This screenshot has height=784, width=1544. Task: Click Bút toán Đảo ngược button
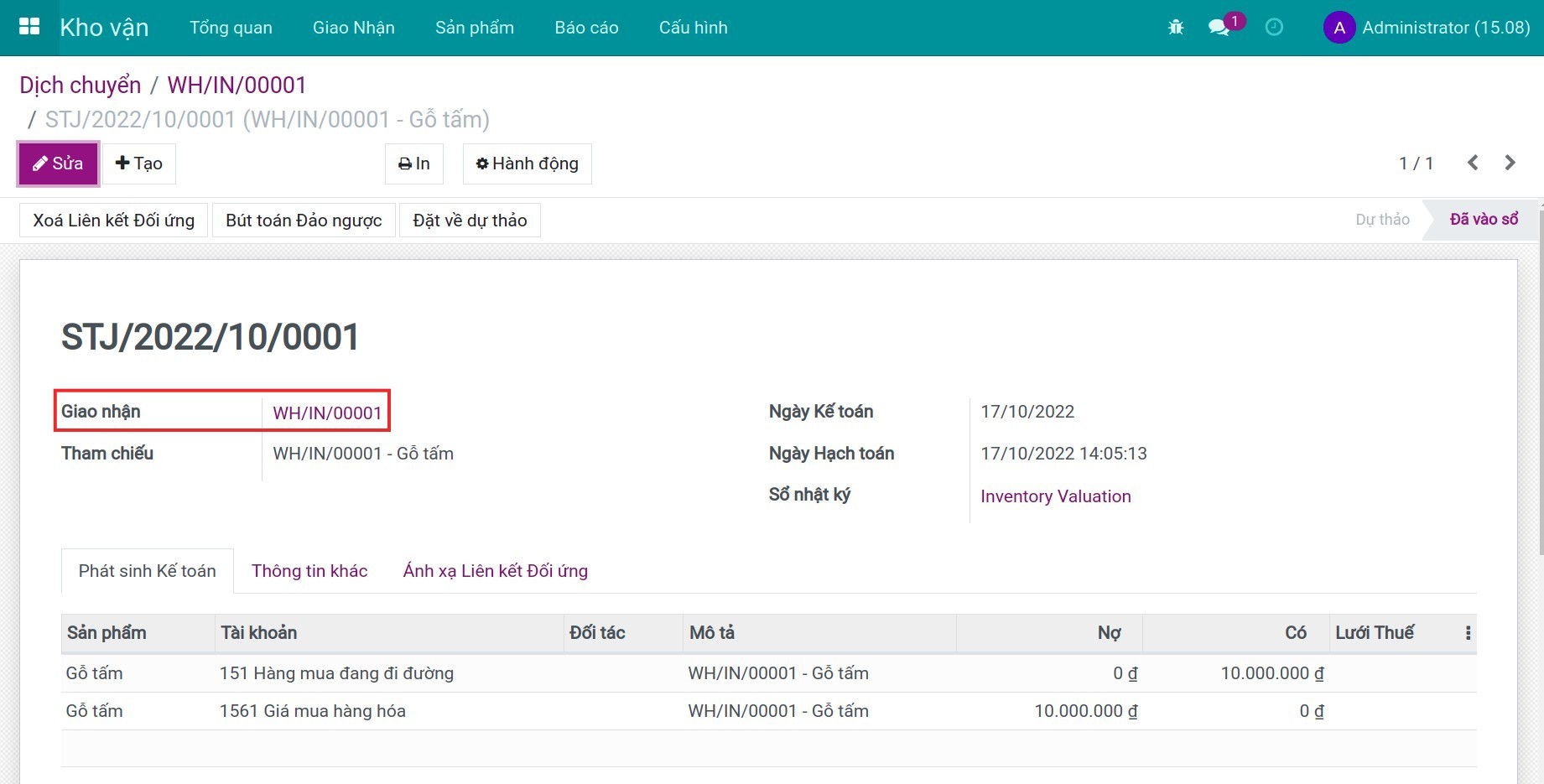coord(304,221)
